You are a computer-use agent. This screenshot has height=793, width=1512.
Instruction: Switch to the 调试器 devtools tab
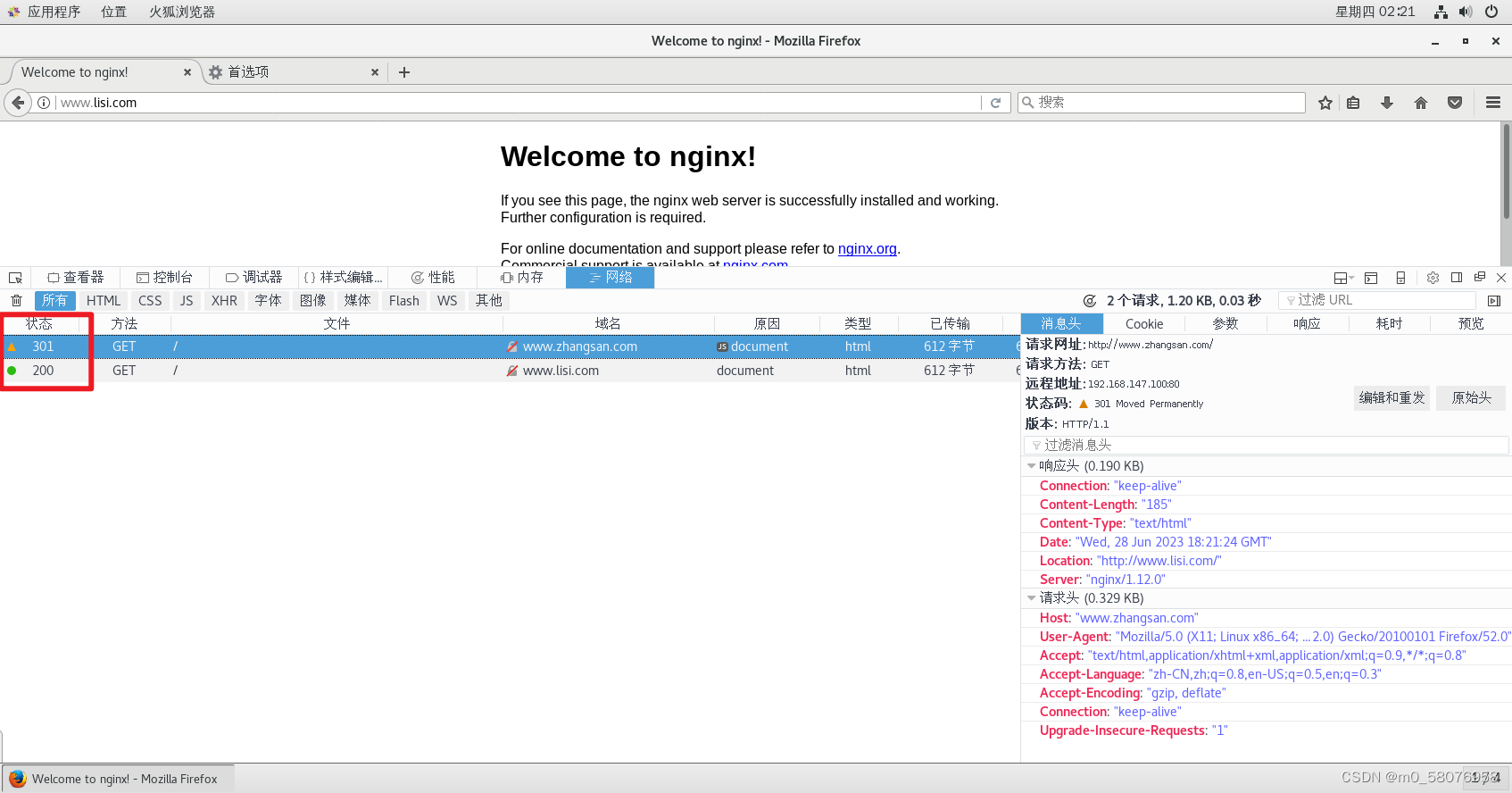pyautogui.click(x=253, y=278)
